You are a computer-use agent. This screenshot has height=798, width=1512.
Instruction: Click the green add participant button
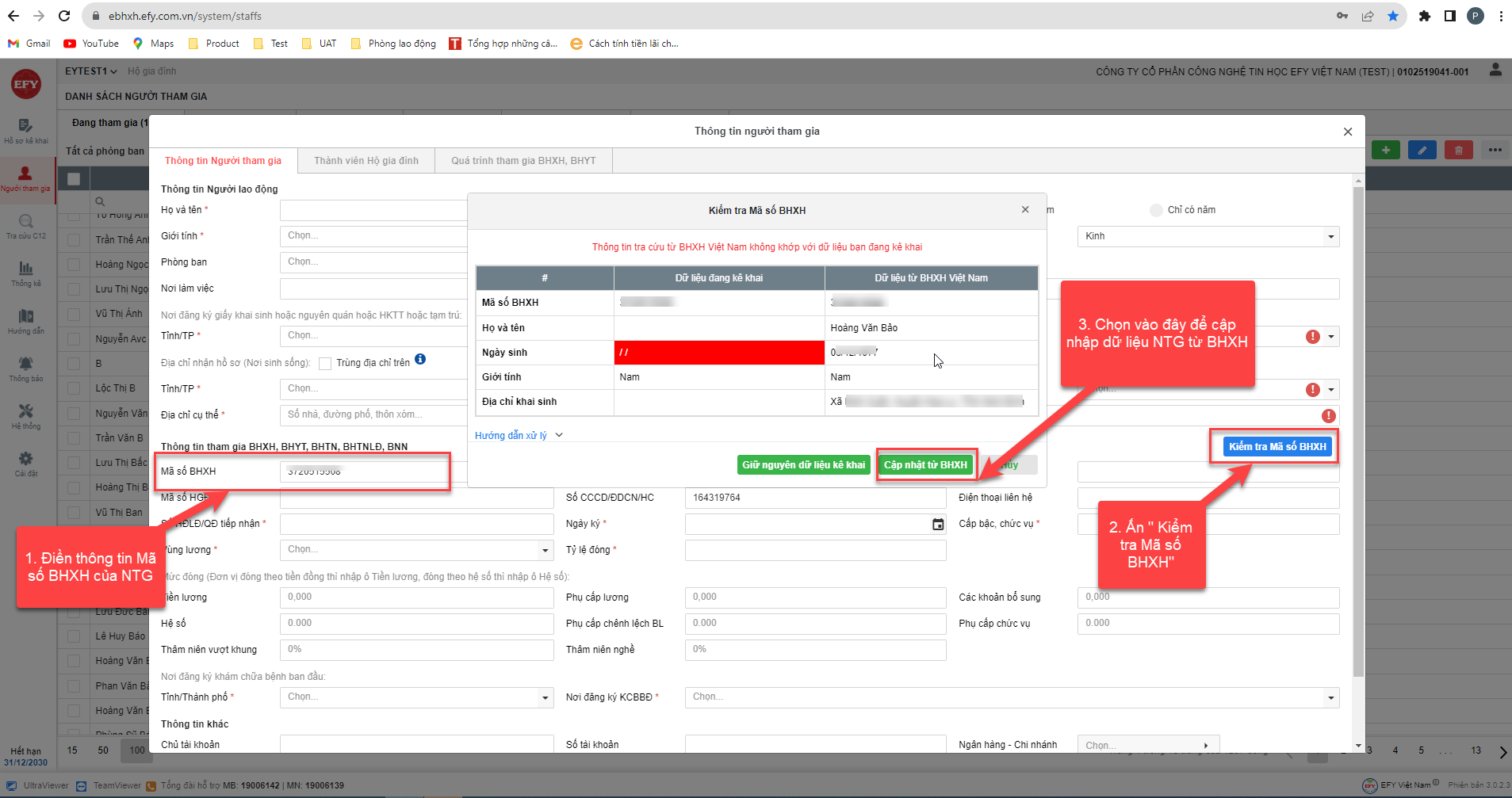[x=1385, y=150]
